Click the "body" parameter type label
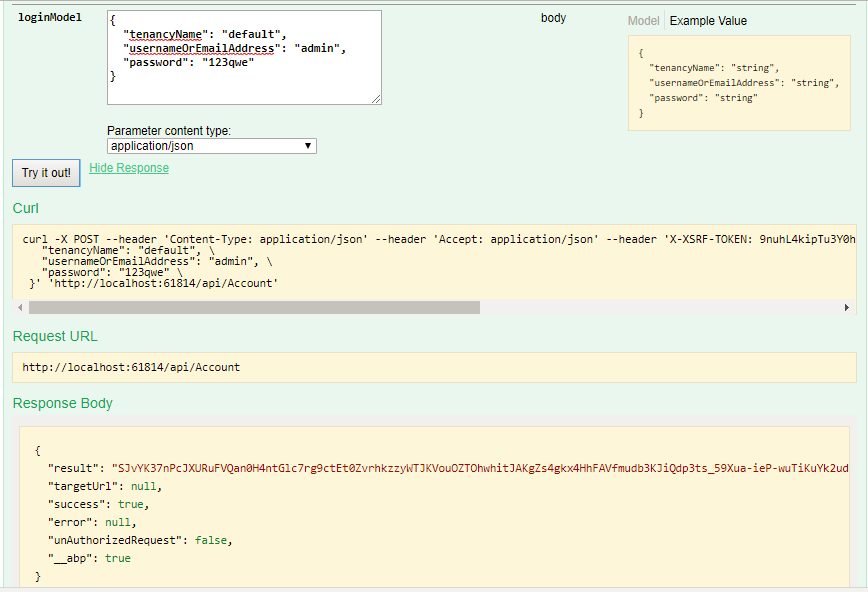Image resolution: width=868 pixels, height=592 pixels. click(x=554, y=17)
